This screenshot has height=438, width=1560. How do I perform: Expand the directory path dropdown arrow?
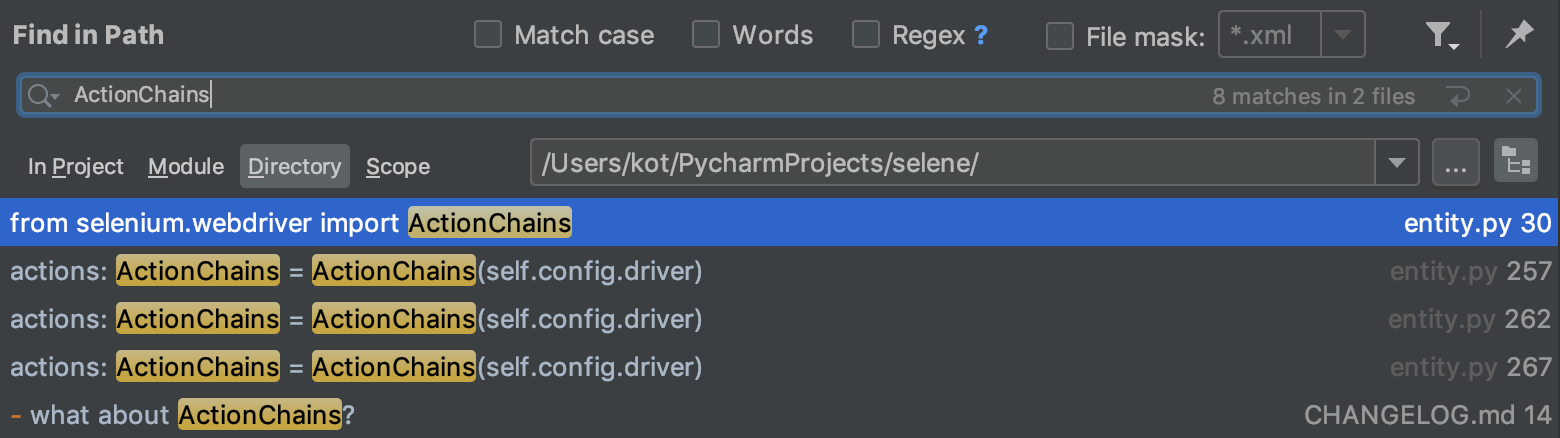coord(1397,163)
